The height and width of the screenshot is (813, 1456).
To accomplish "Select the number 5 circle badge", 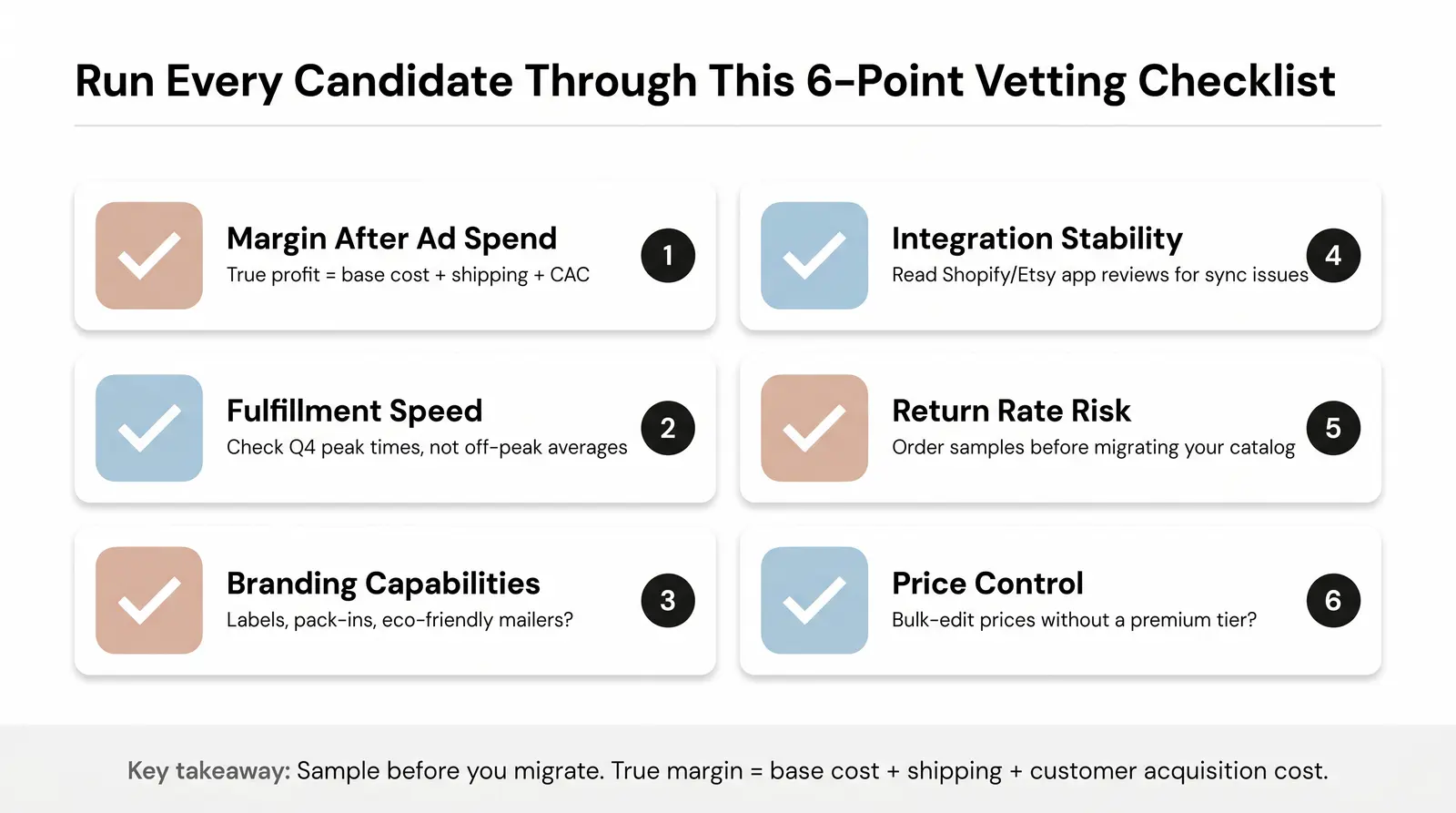I will (1333, 428).
